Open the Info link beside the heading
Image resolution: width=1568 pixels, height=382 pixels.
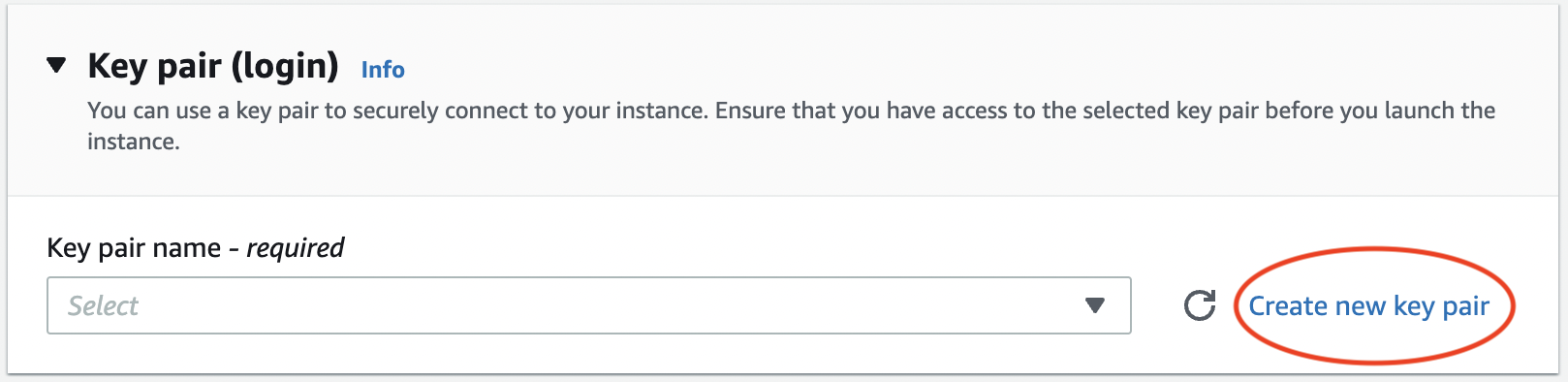[x=383, y=70]
